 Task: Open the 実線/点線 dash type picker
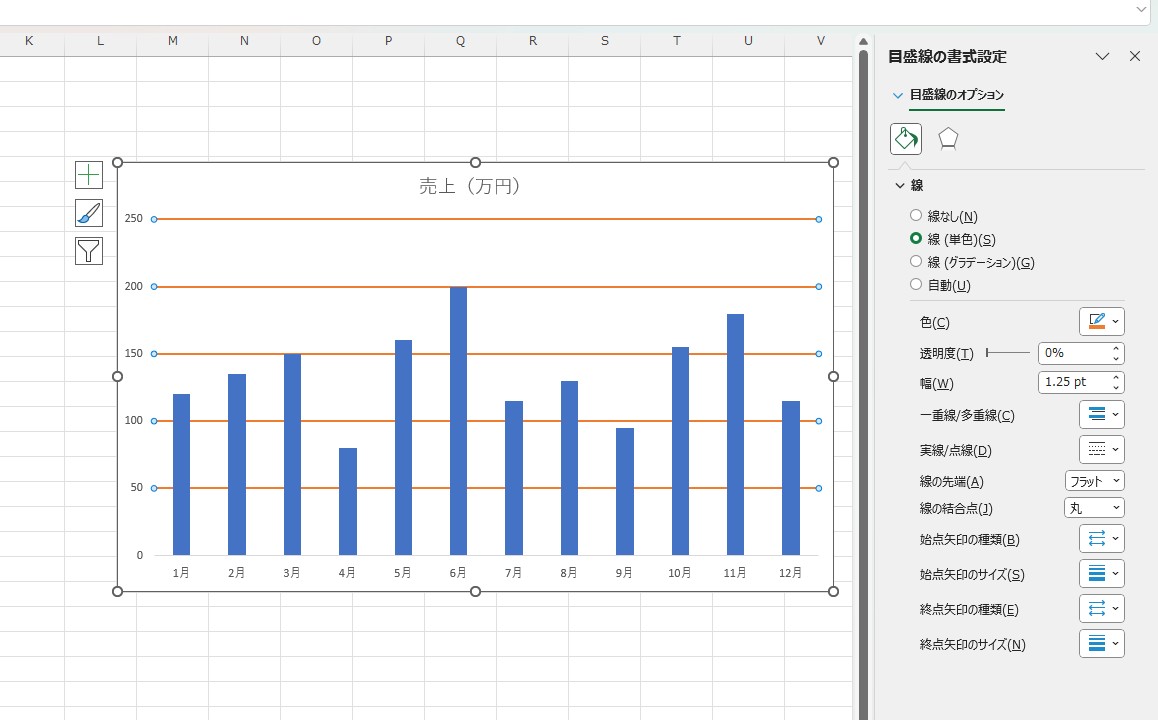pyautogui.click(x=1101, y=450)
